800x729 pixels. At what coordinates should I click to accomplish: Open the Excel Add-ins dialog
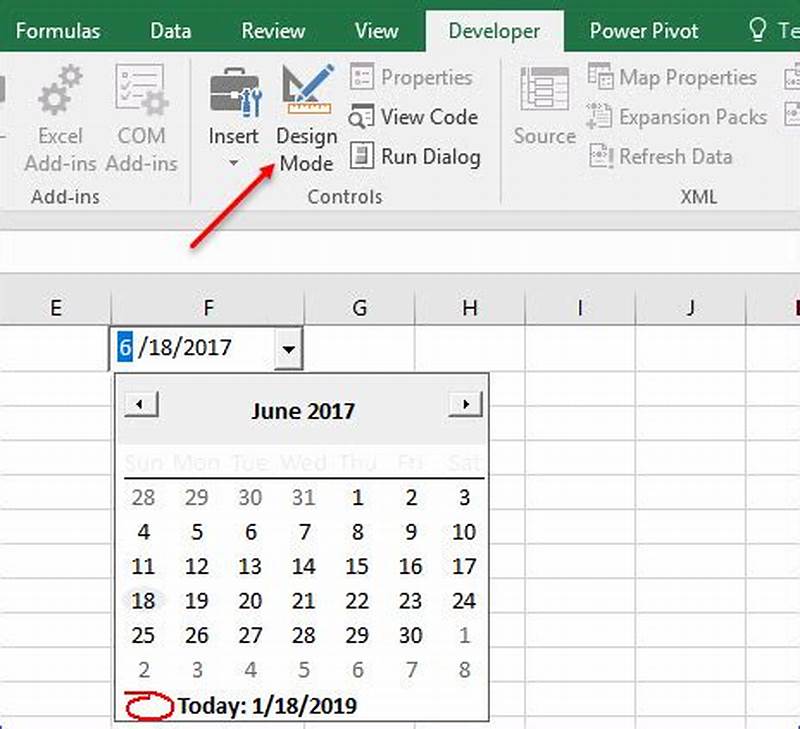click(59, 117)
